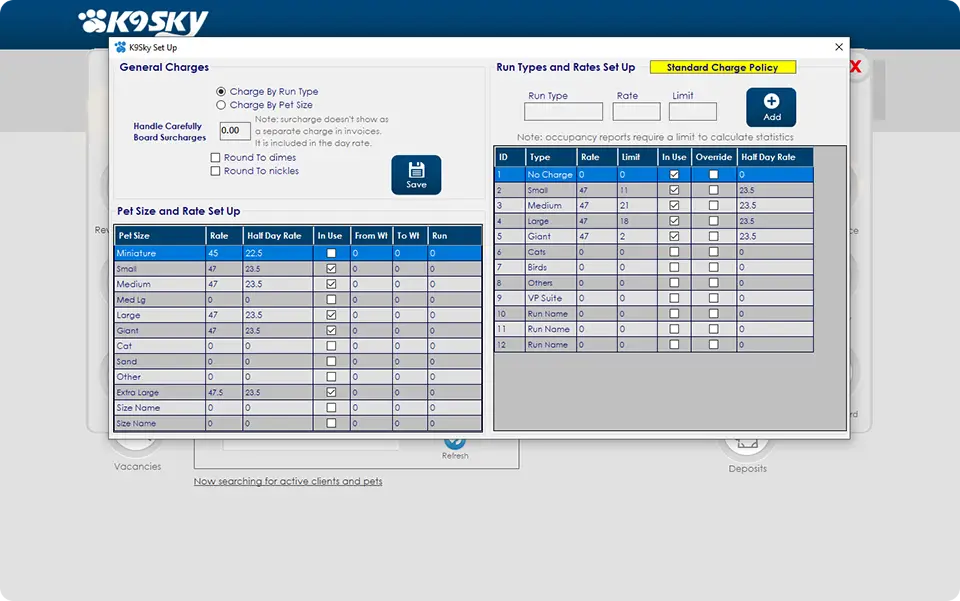Click the From Wt column header
Image resolution: width=960 pixels, height=601 pixels.
click(371, 236)
